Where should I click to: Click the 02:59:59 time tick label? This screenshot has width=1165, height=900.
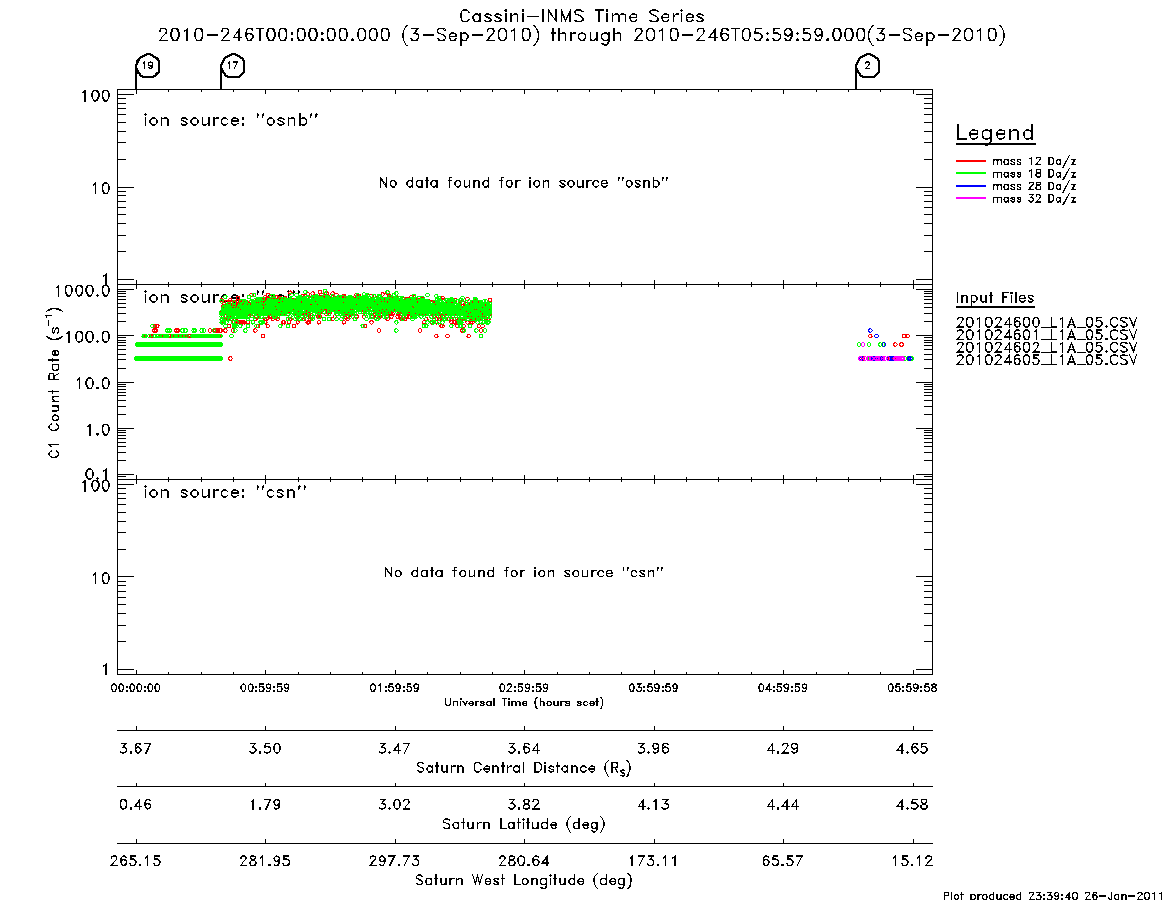[524, 688]
